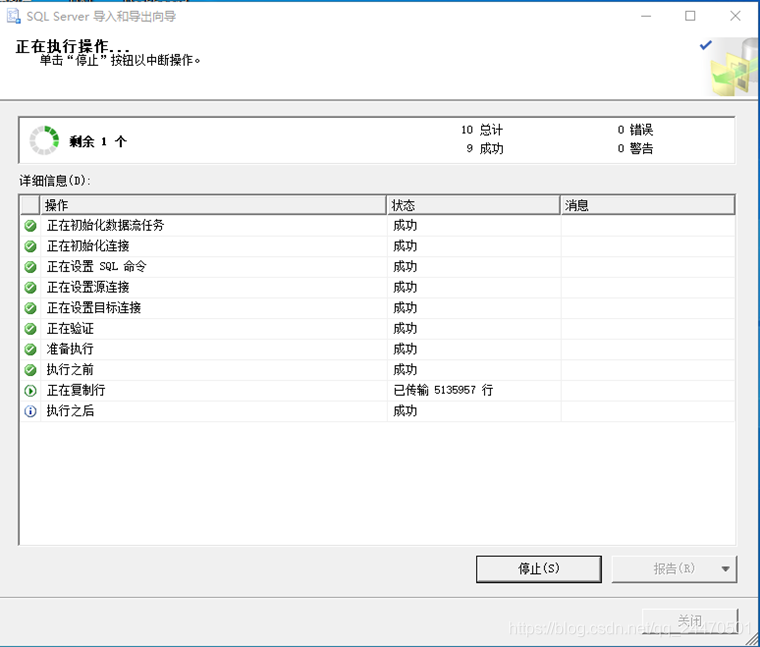Click the 消息 column header
Image resolution: width=760 pixels, height=647 pixels.
coord(647,205)
